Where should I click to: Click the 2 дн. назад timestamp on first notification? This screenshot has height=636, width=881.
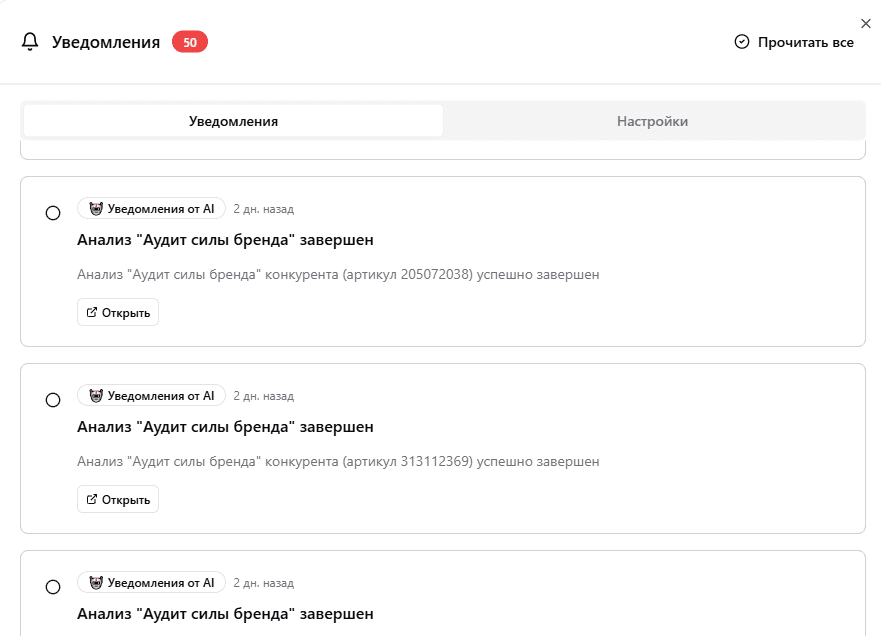click(x=262, y=208)
